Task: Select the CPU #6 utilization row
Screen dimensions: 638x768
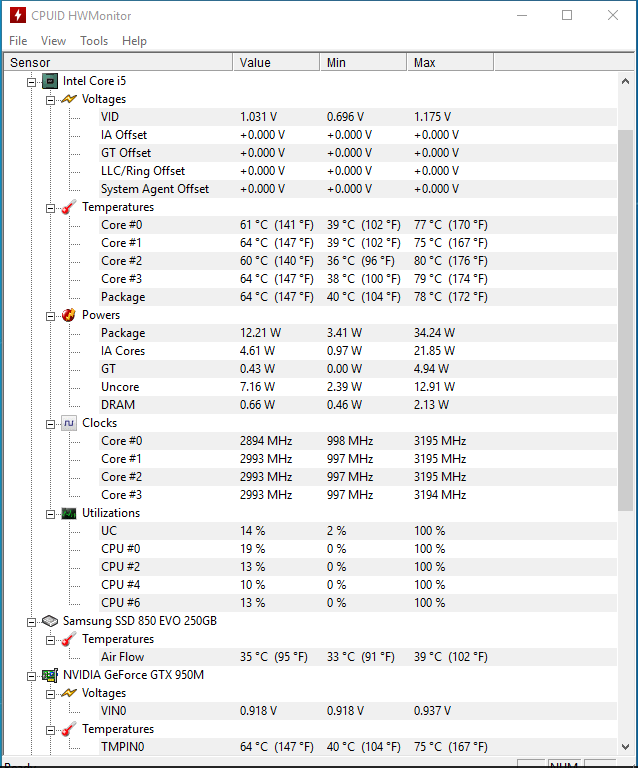Action: [x=357, y=603]
